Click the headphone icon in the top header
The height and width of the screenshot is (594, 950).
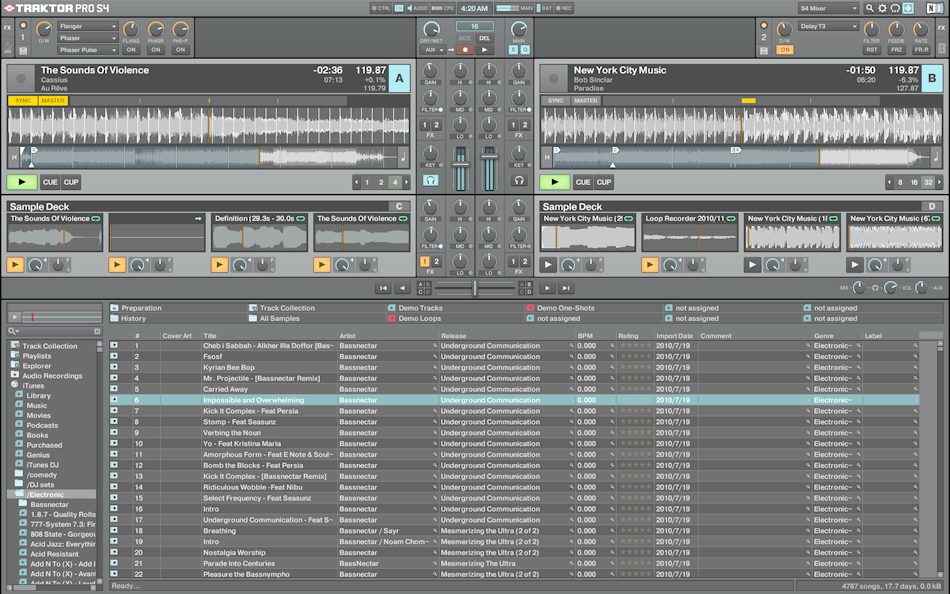(895, 8)
